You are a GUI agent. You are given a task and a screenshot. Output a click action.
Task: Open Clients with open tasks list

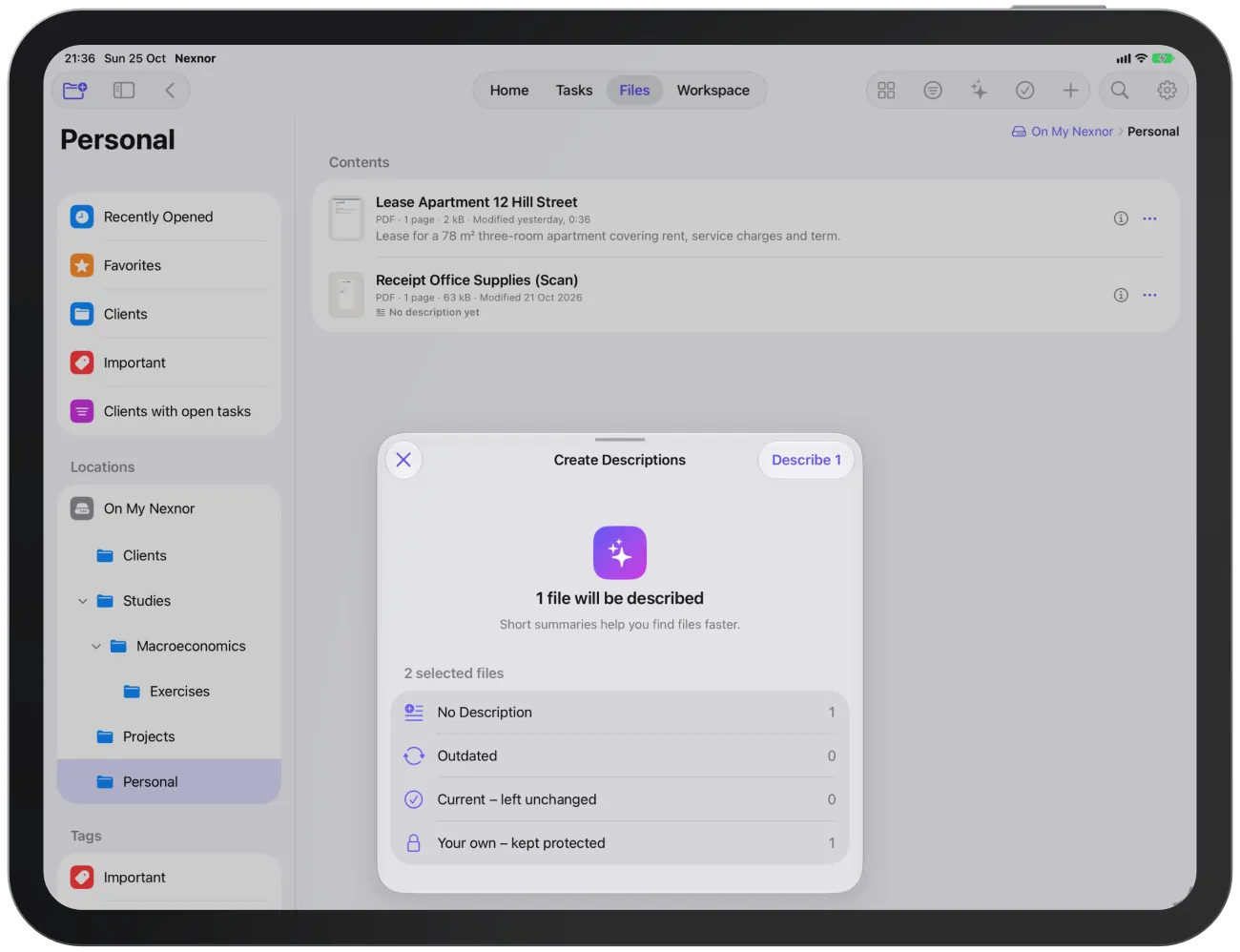169,412
